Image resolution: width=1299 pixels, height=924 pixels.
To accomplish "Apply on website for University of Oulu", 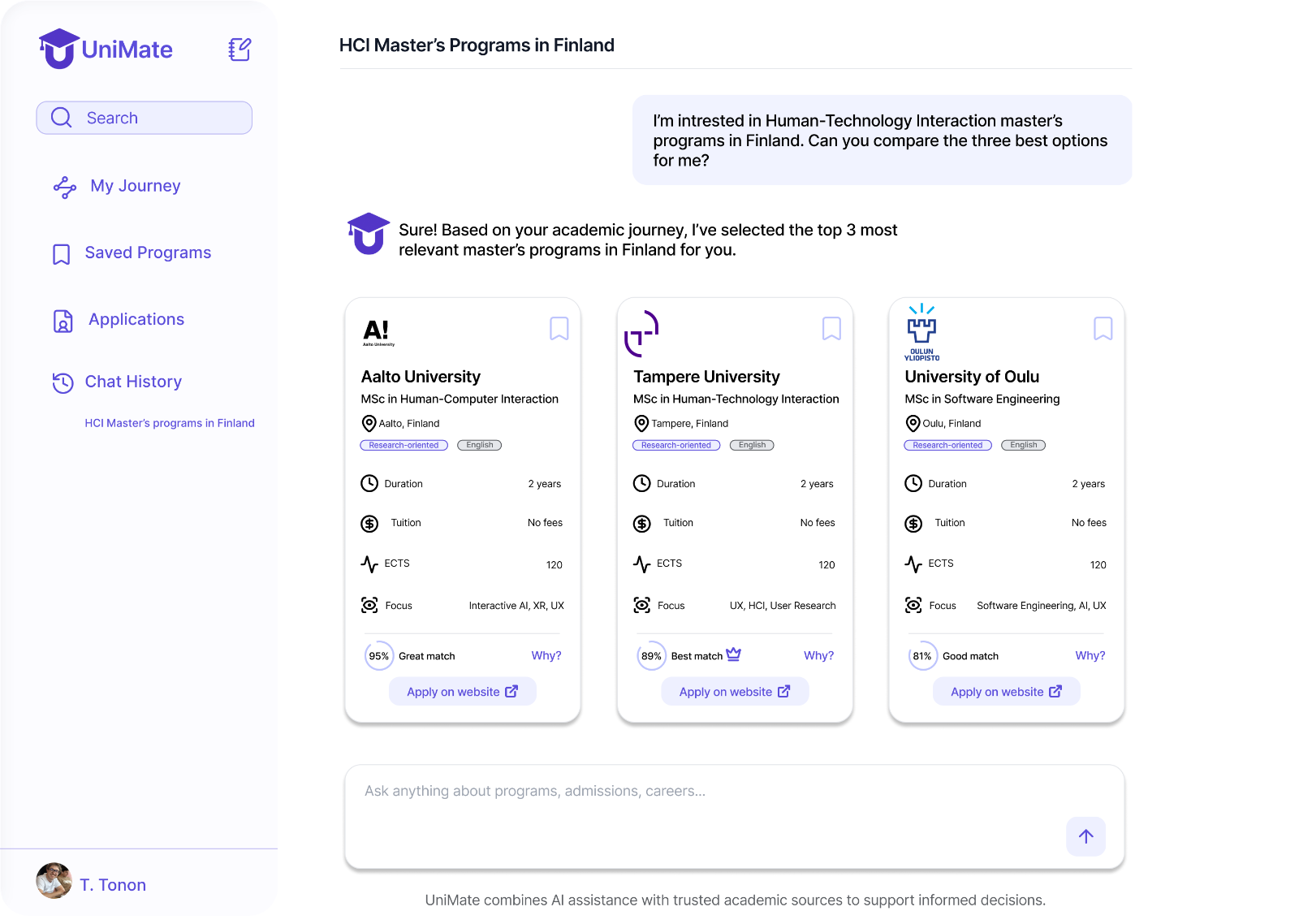I will click(1007, 692).
